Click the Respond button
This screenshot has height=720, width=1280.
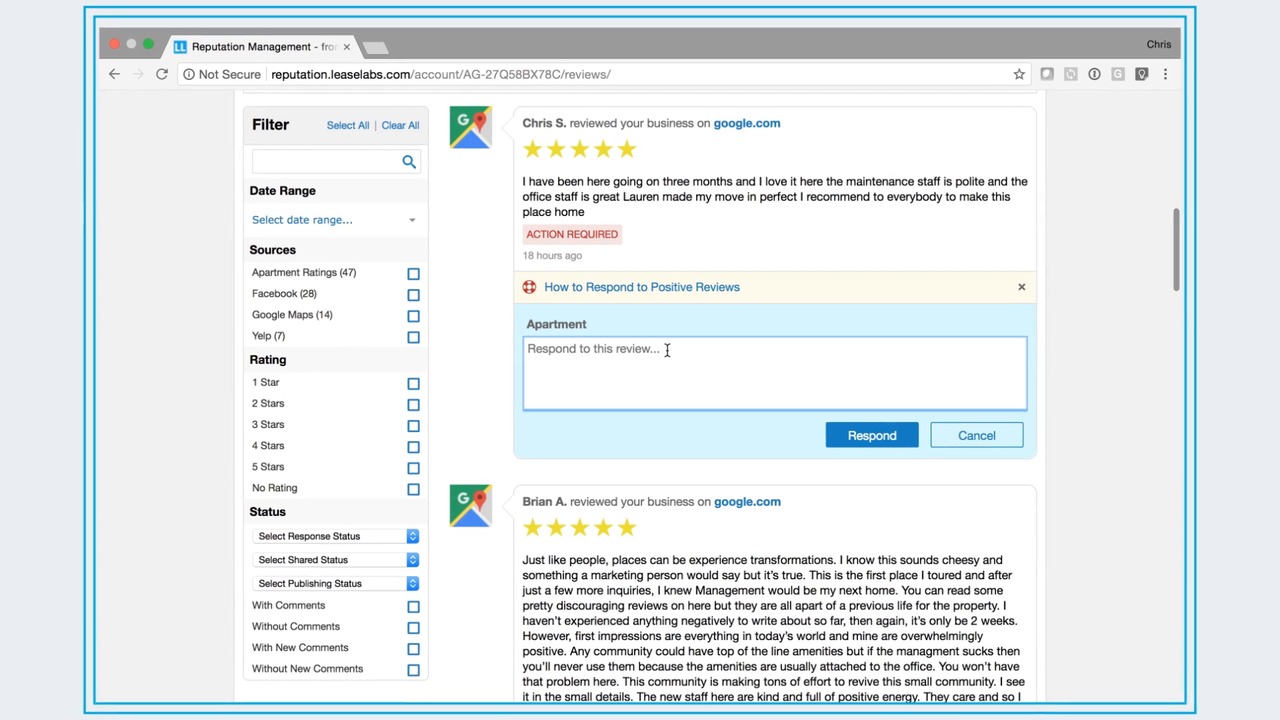[x=871, y=435]
